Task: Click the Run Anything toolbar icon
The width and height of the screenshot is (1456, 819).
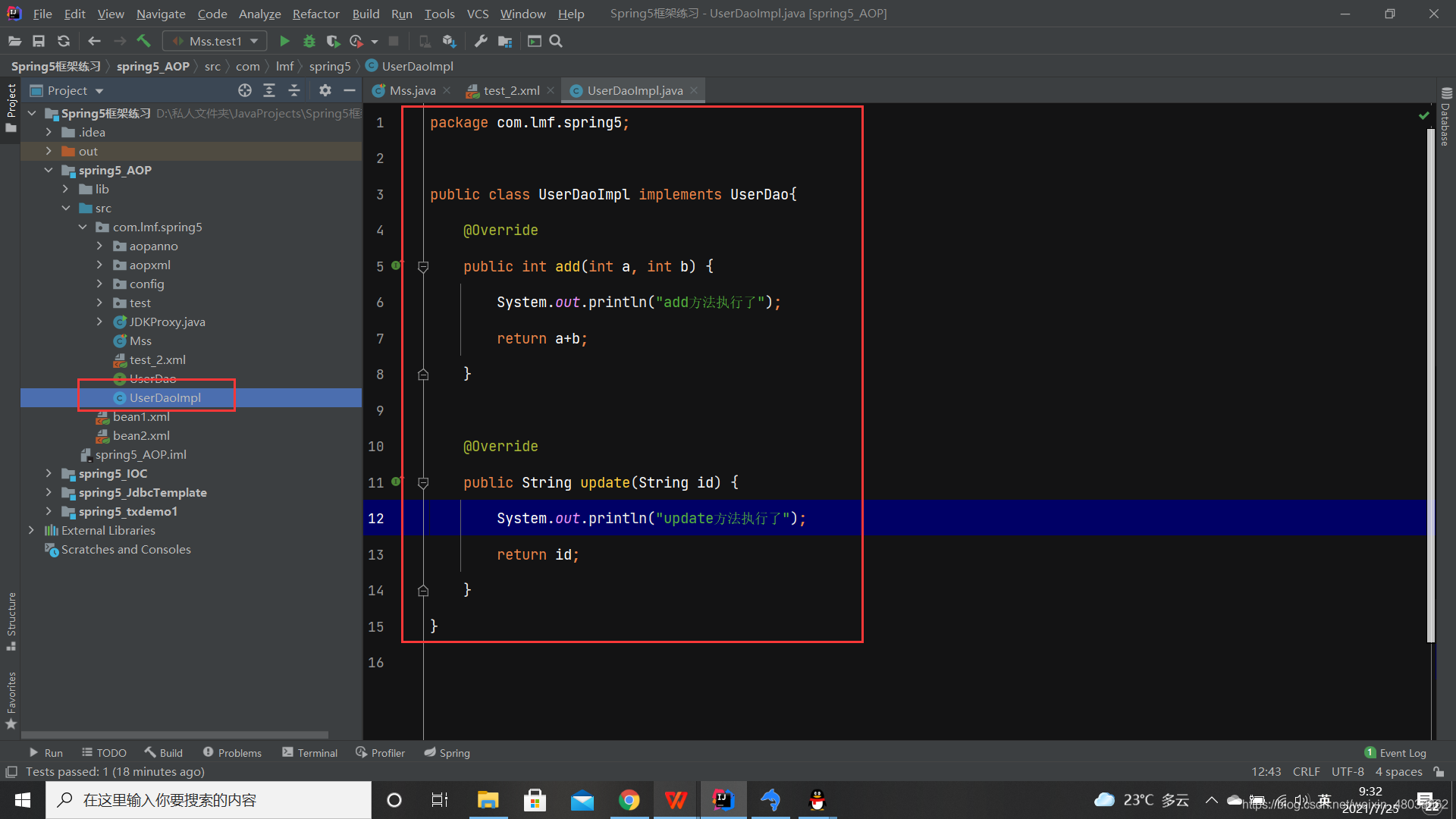Action: 535,42
